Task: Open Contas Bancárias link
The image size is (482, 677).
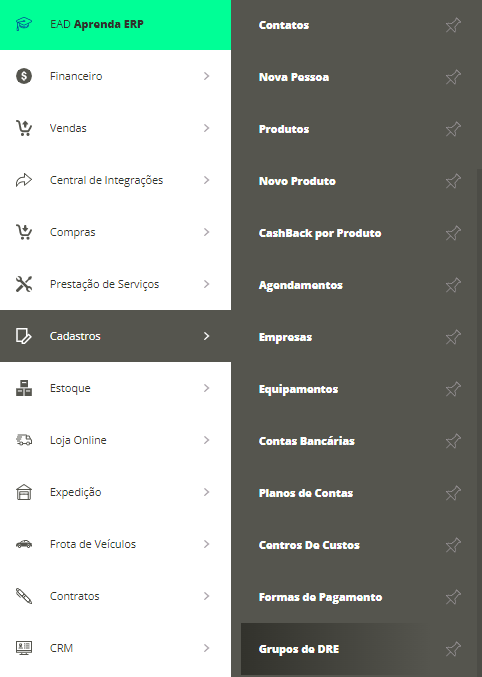Action: pyautogui.click(x=307, y=441)
